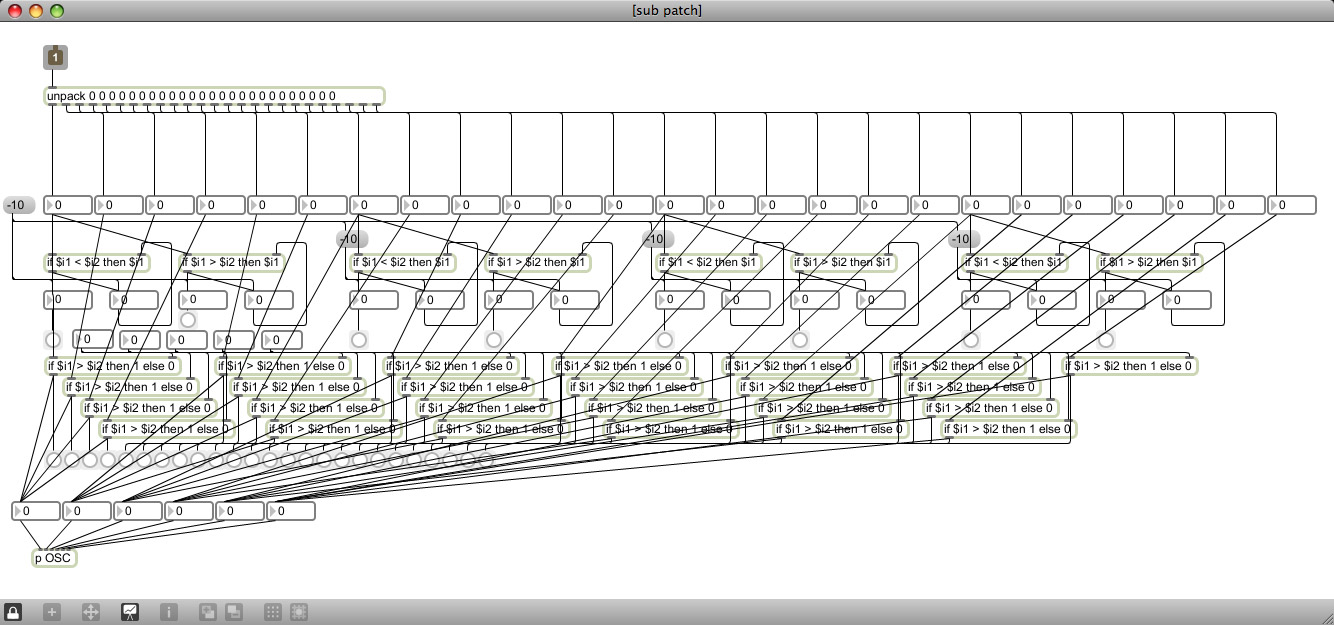
Task: Click the [sub patch] window title
Action: tap(667, 10)
